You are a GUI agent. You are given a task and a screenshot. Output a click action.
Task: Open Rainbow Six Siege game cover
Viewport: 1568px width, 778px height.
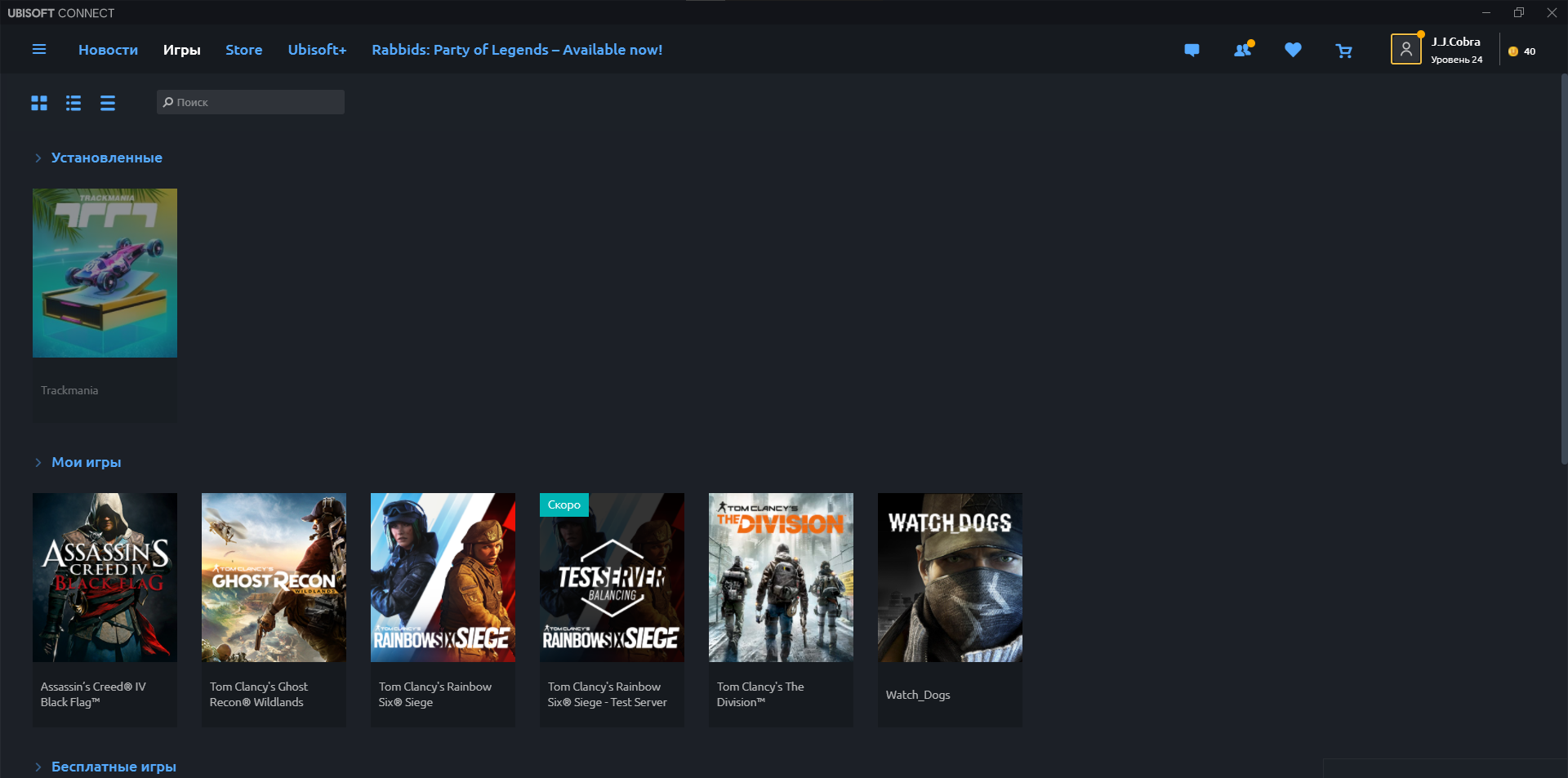click(443, 577)
